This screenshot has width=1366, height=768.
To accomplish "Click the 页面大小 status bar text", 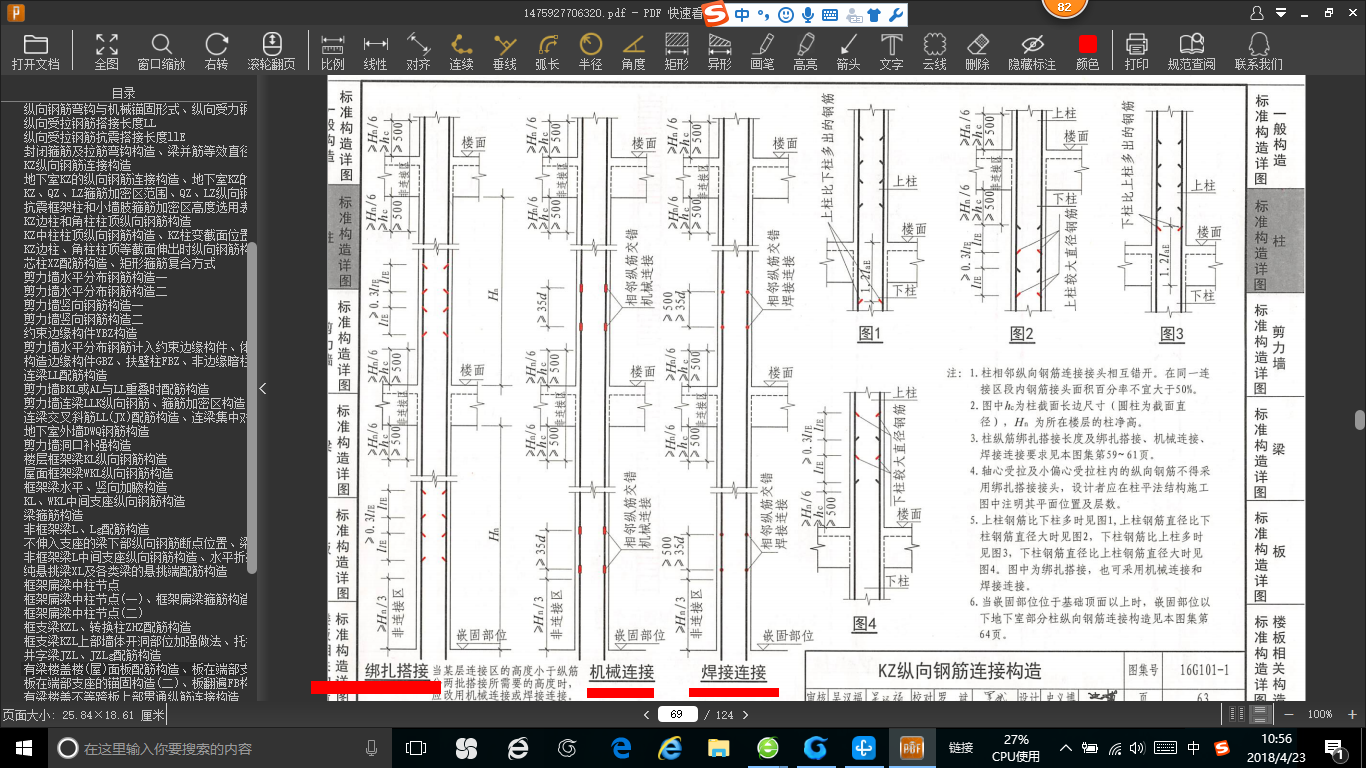I will 83,715.
